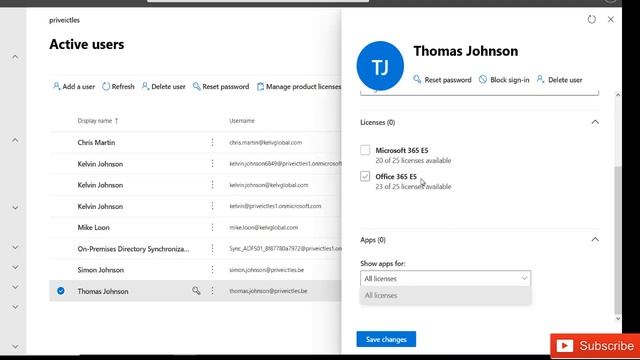This screenshot has width=640, height=360.
Task: Select Mike Loon user
Action: click(x=93, y=227)
